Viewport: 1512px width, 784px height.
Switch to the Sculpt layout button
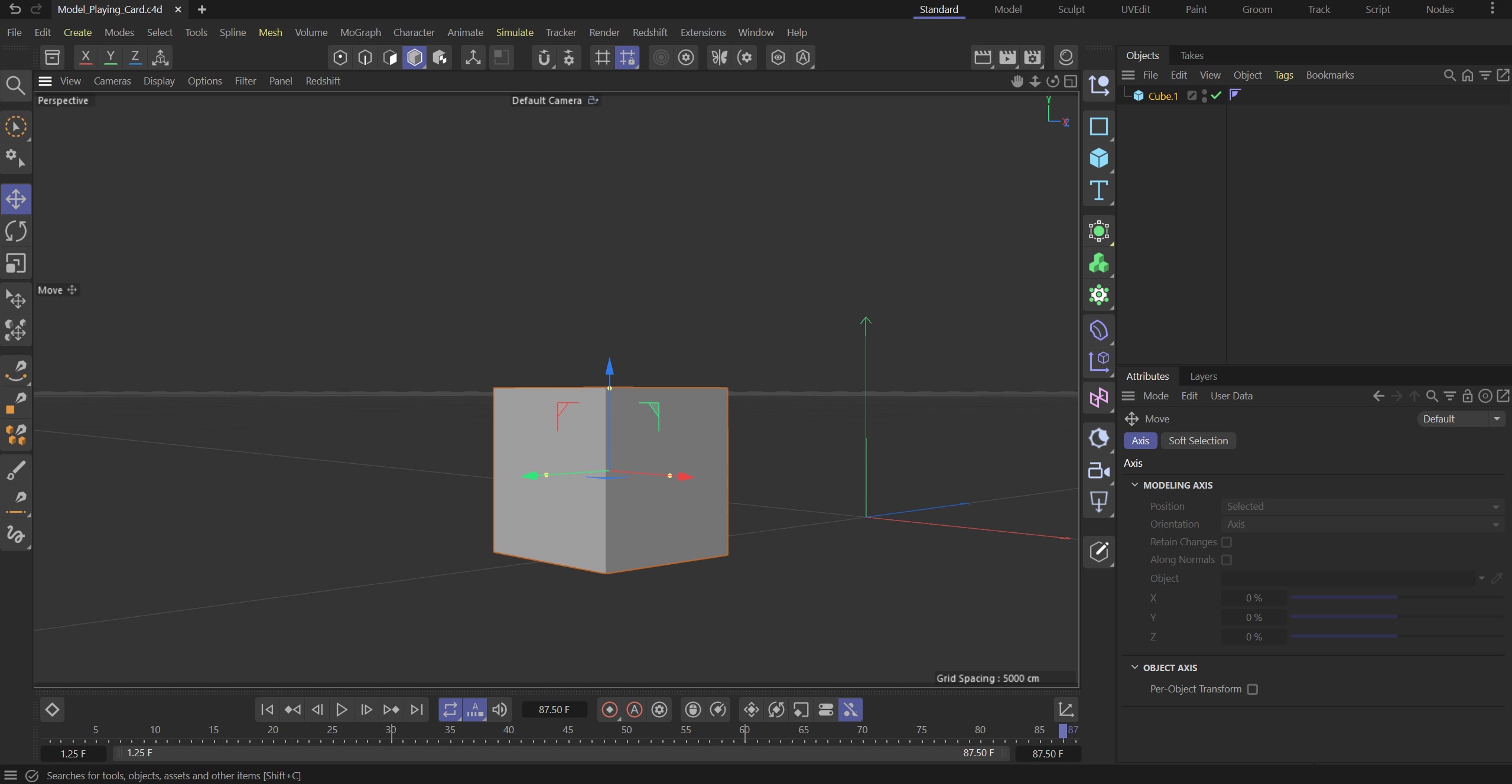click(1071, 9)
